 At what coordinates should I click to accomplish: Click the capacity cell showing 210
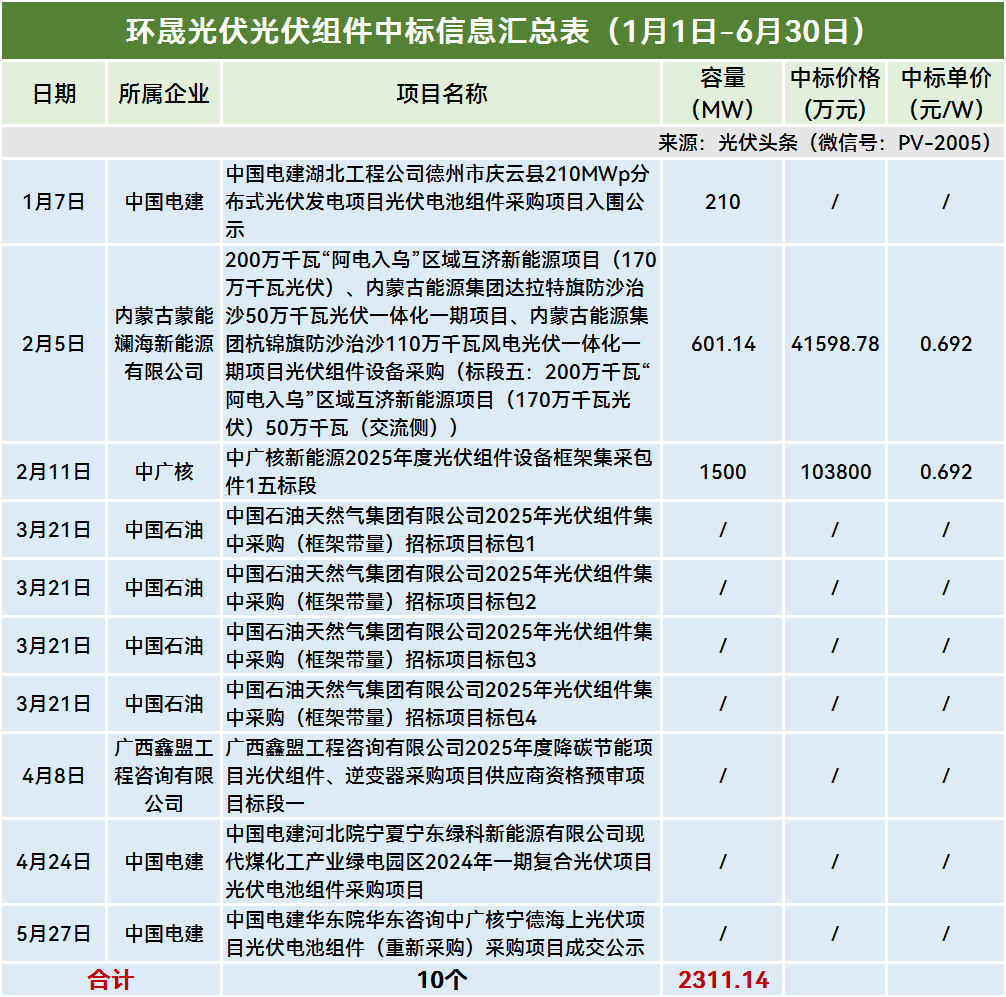click(722, 201)
